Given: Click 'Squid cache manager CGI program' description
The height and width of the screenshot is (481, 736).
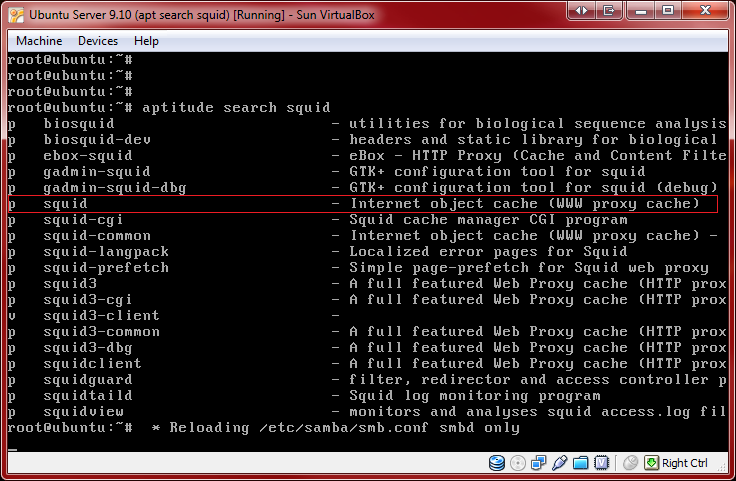Looking at the screenshot, I should click(x=488, y=220).
